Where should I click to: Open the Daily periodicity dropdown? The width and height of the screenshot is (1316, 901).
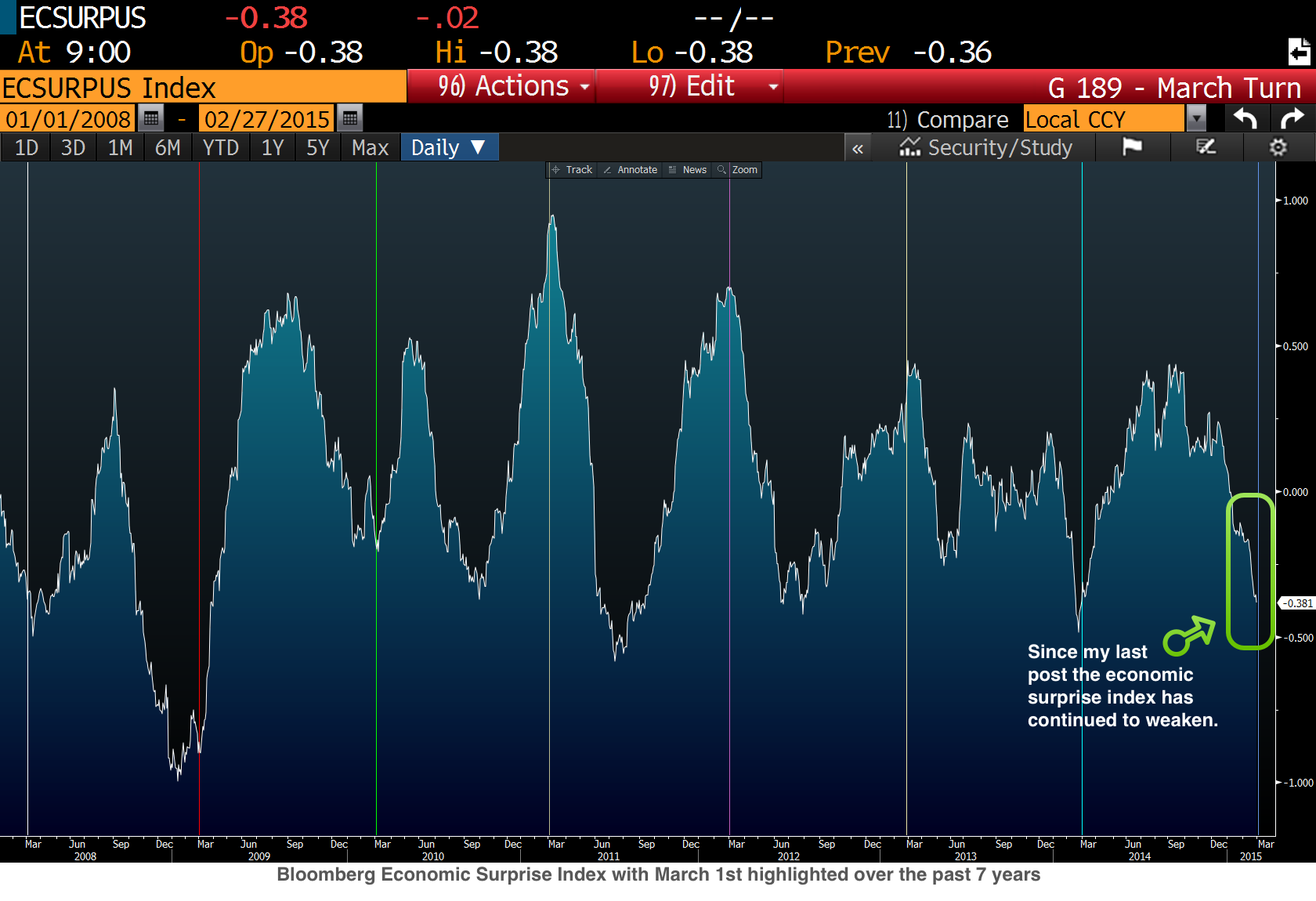point(450,147)
